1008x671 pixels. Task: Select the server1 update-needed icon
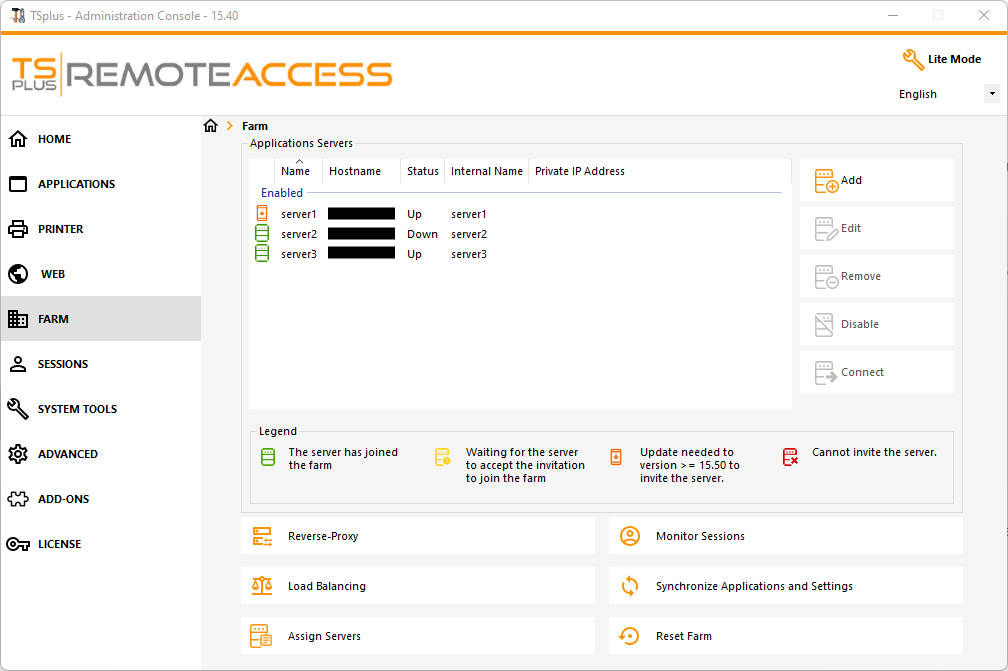tap(262, 214)
